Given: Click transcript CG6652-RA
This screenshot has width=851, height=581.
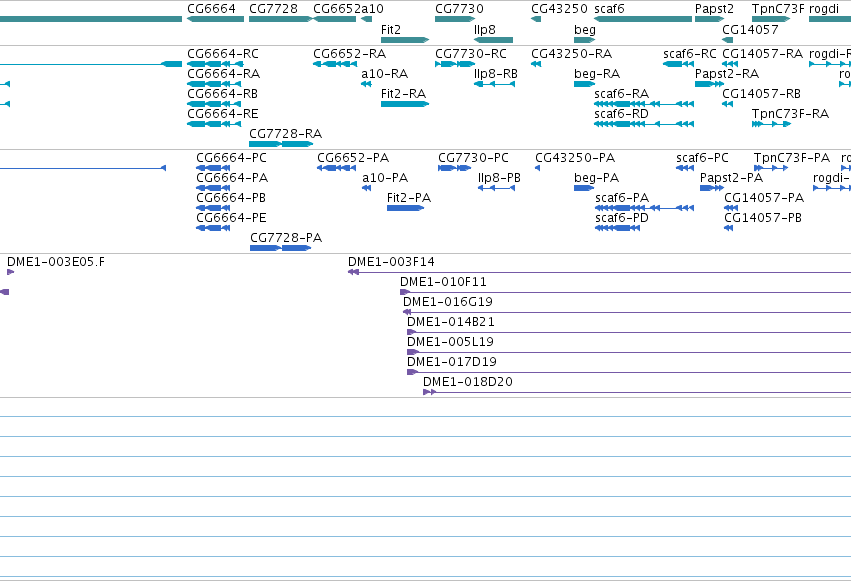Looking at the screenshot, I should pyautogui.click(x=334, y=64).
